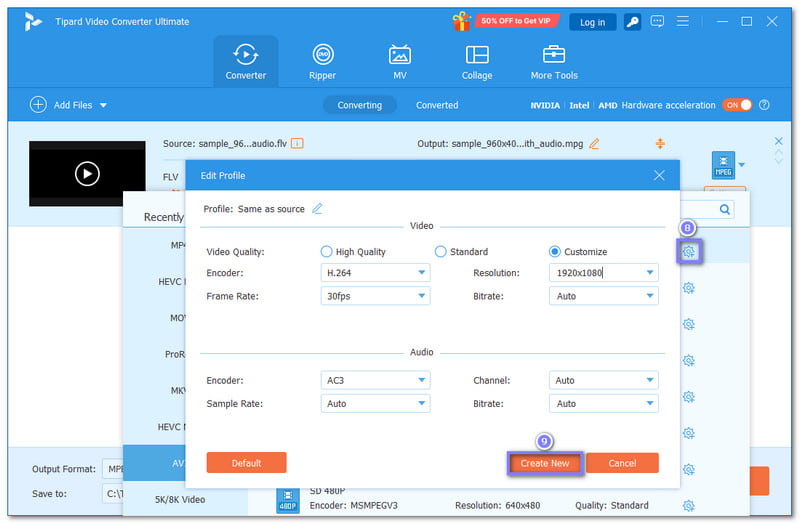Image resolution: width=800 pixels, height=524 pixels.
Task: Open audio Channel Auto dropdown
Action: click(x=604, y=380)
